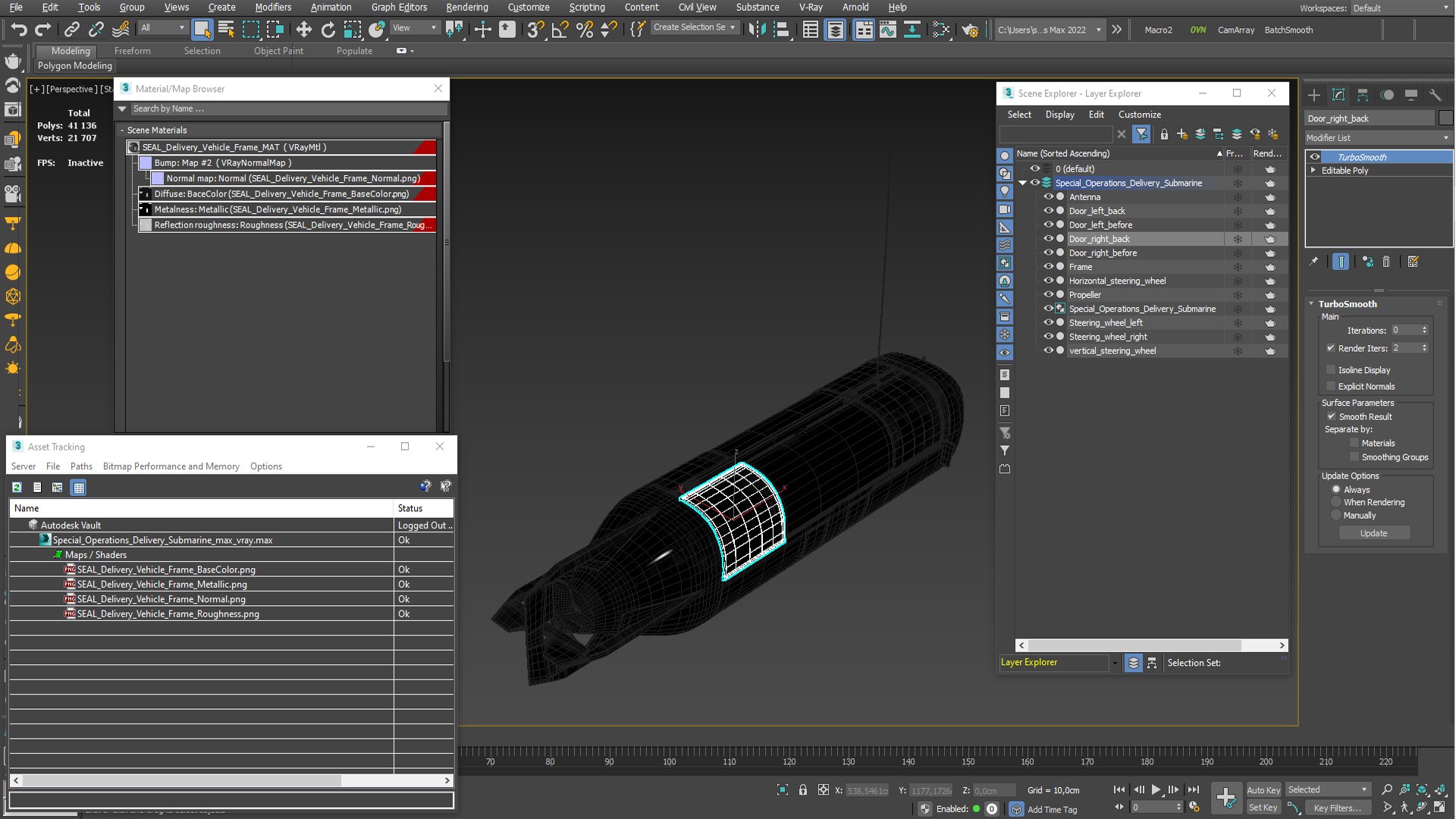The image size is (1456, 819).
Task: Expand the Editable Poly modifier entry
Action: click(1313, 171)
